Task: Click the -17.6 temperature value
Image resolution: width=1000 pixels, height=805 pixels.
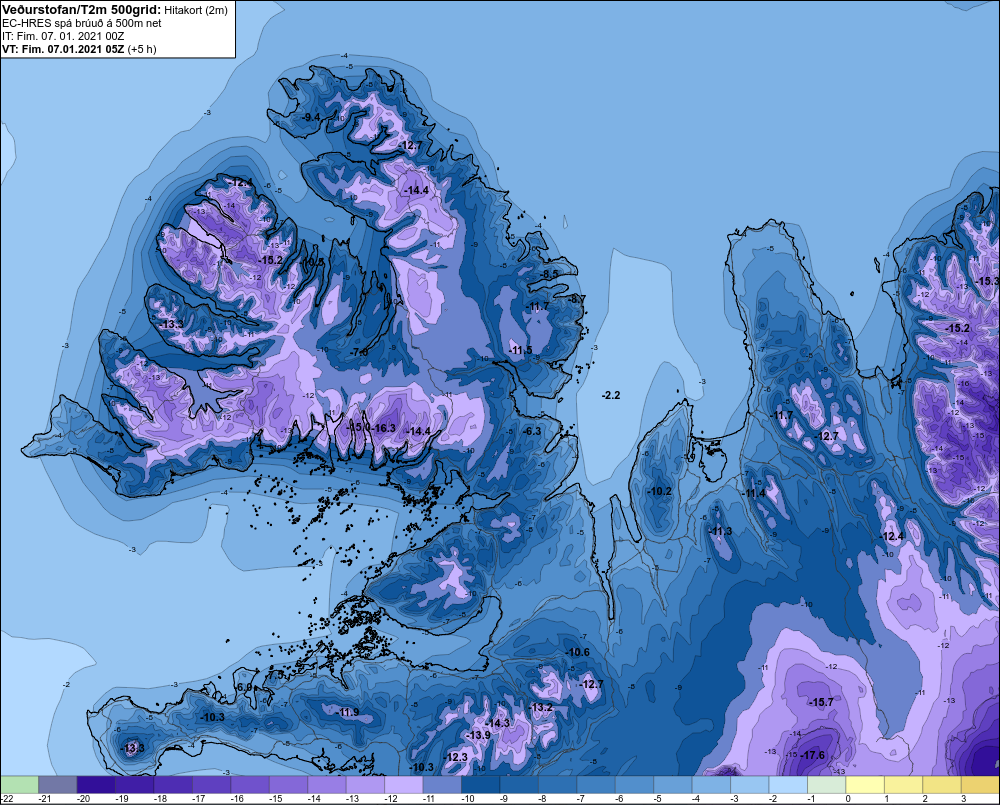Action: (x=812, y=755)
